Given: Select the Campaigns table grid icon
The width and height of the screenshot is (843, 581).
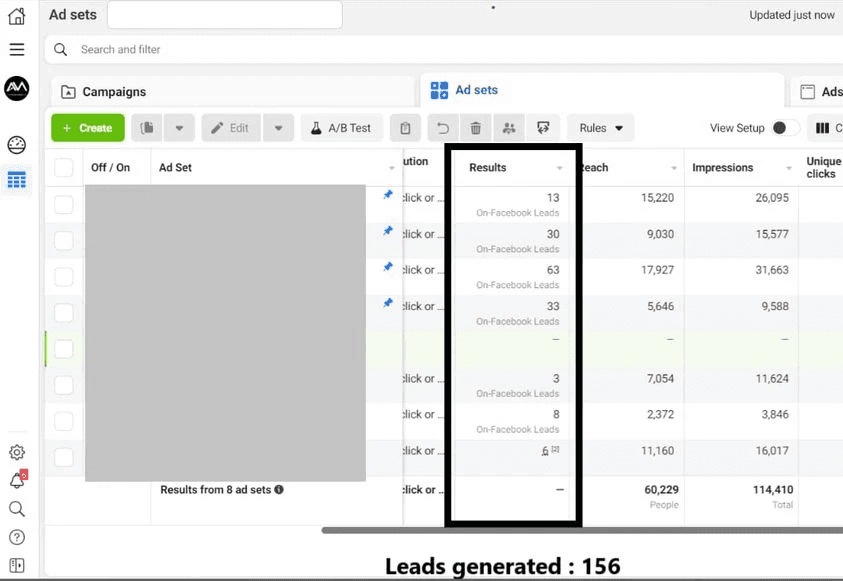Looking at the screenshot, I should [x=17, y=180].
